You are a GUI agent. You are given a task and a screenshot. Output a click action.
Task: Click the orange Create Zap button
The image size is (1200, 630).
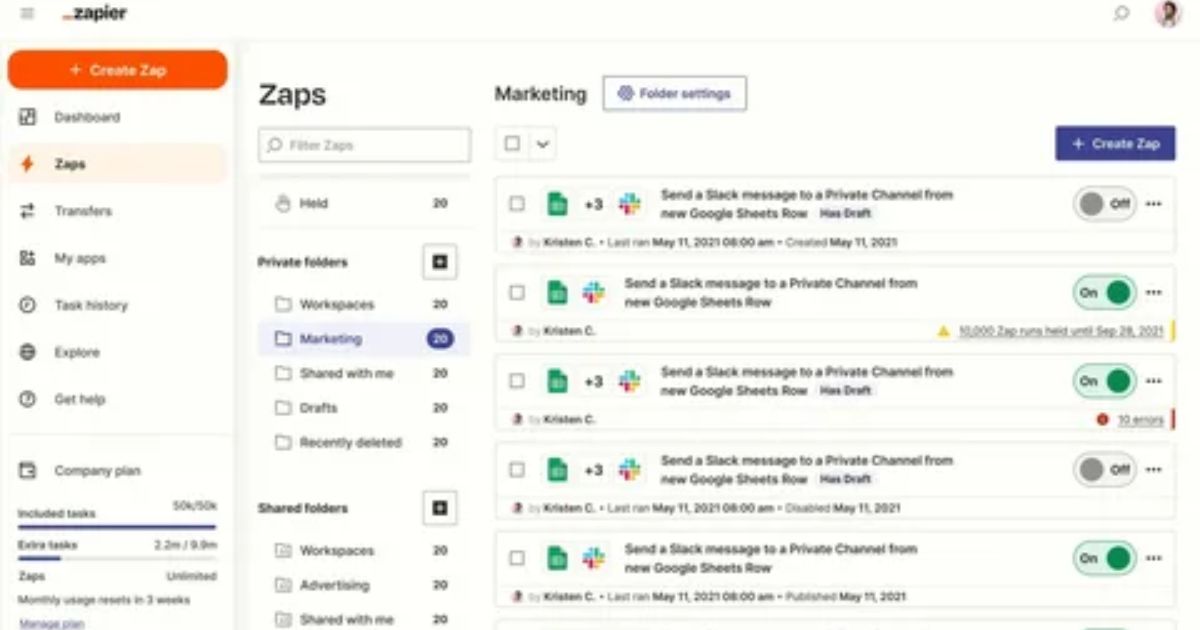[118, 70]
